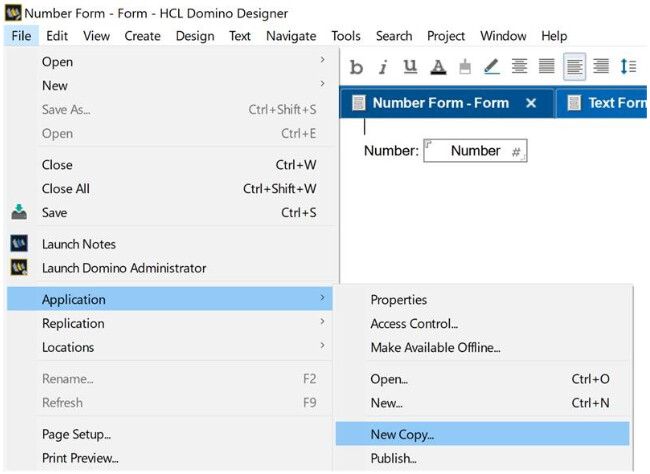The image size is (650, 474).
Task: Choose Save in the File menu
Action: (x=179, y=212)
